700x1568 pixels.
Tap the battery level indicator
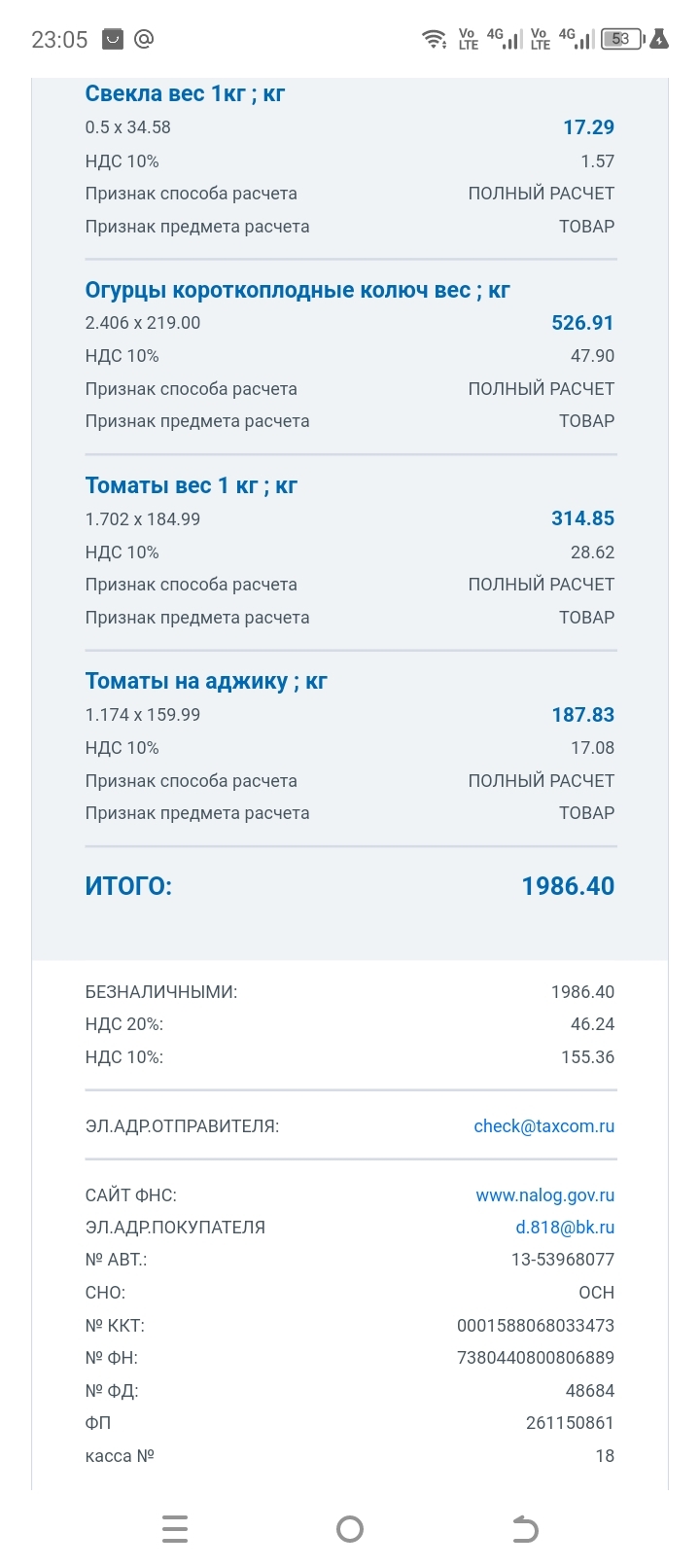pos(620,39)
